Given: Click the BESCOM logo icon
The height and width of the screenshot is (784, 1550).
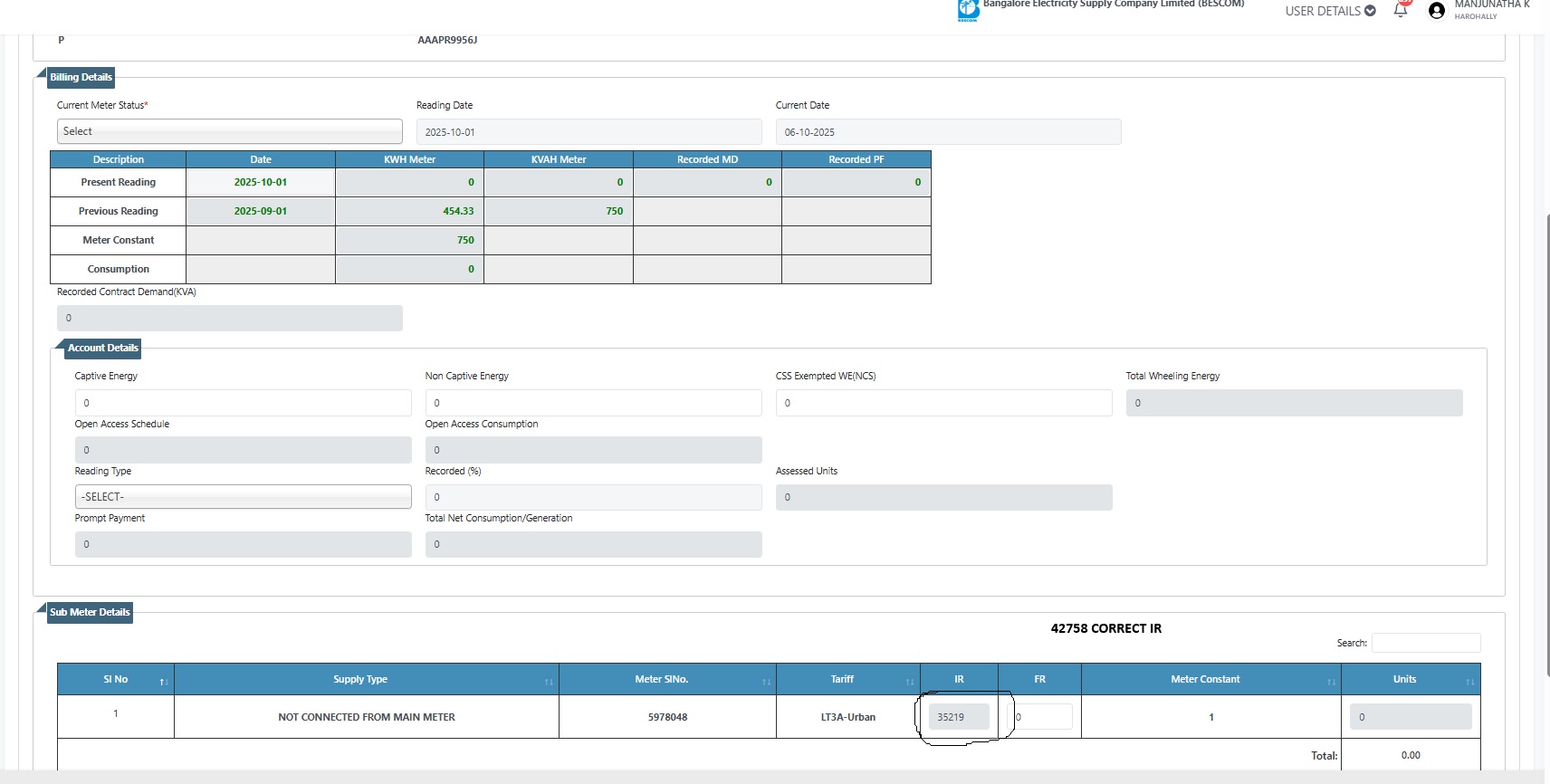Looking at the screenshot, I should point(968,10).
